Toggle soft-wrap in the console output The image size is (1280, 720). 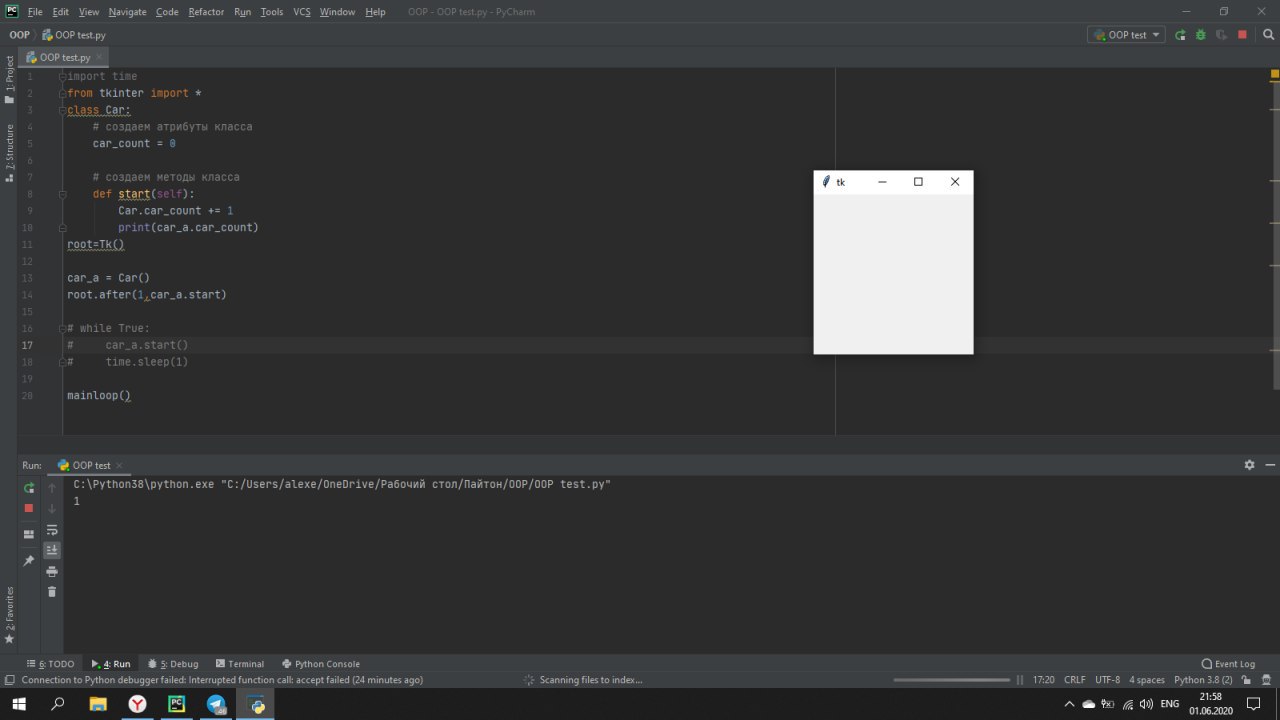[x=52, y=529]
